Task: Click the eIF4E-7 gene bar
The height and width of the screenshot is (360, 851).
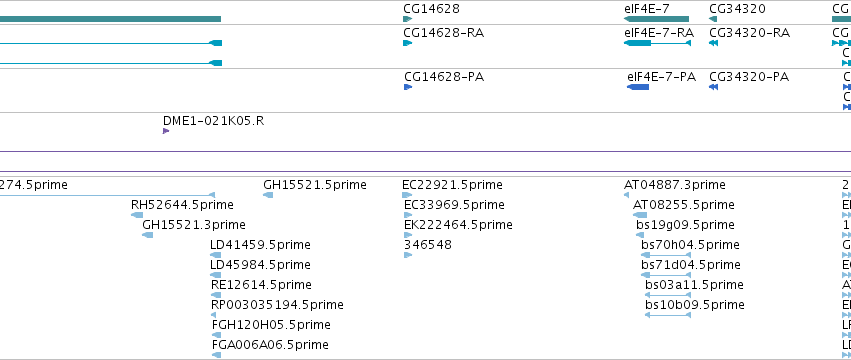Action: [x=656, y=19]
